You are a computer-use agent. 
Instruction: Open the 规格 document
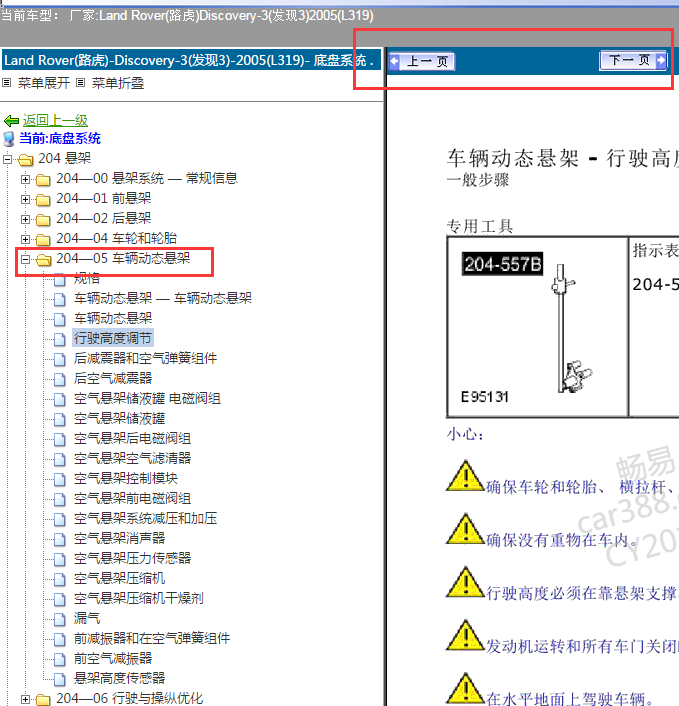[87, 278]
